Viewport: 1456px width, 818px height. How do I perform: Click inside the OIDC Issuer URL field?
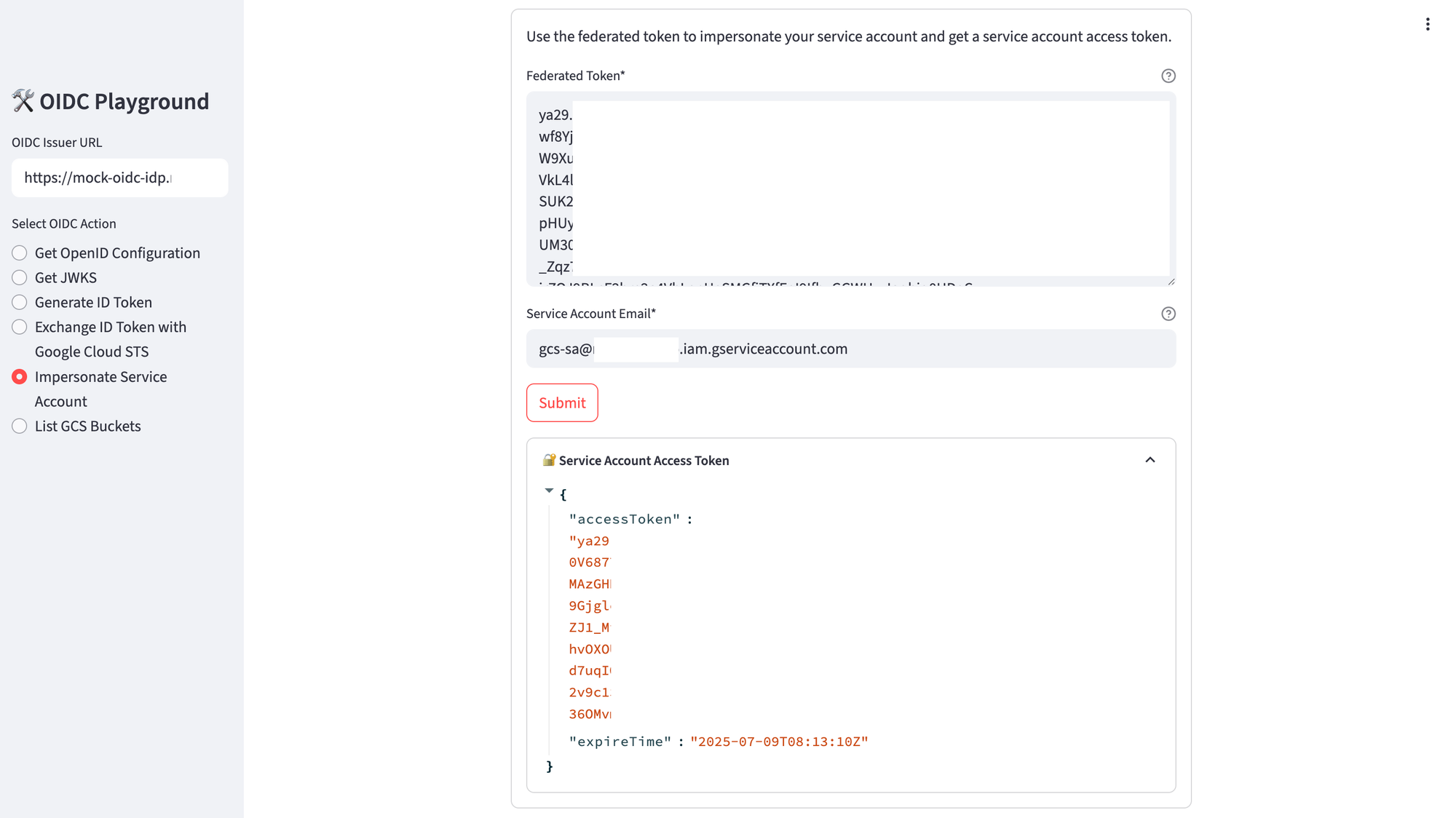[x=119, y=178]
